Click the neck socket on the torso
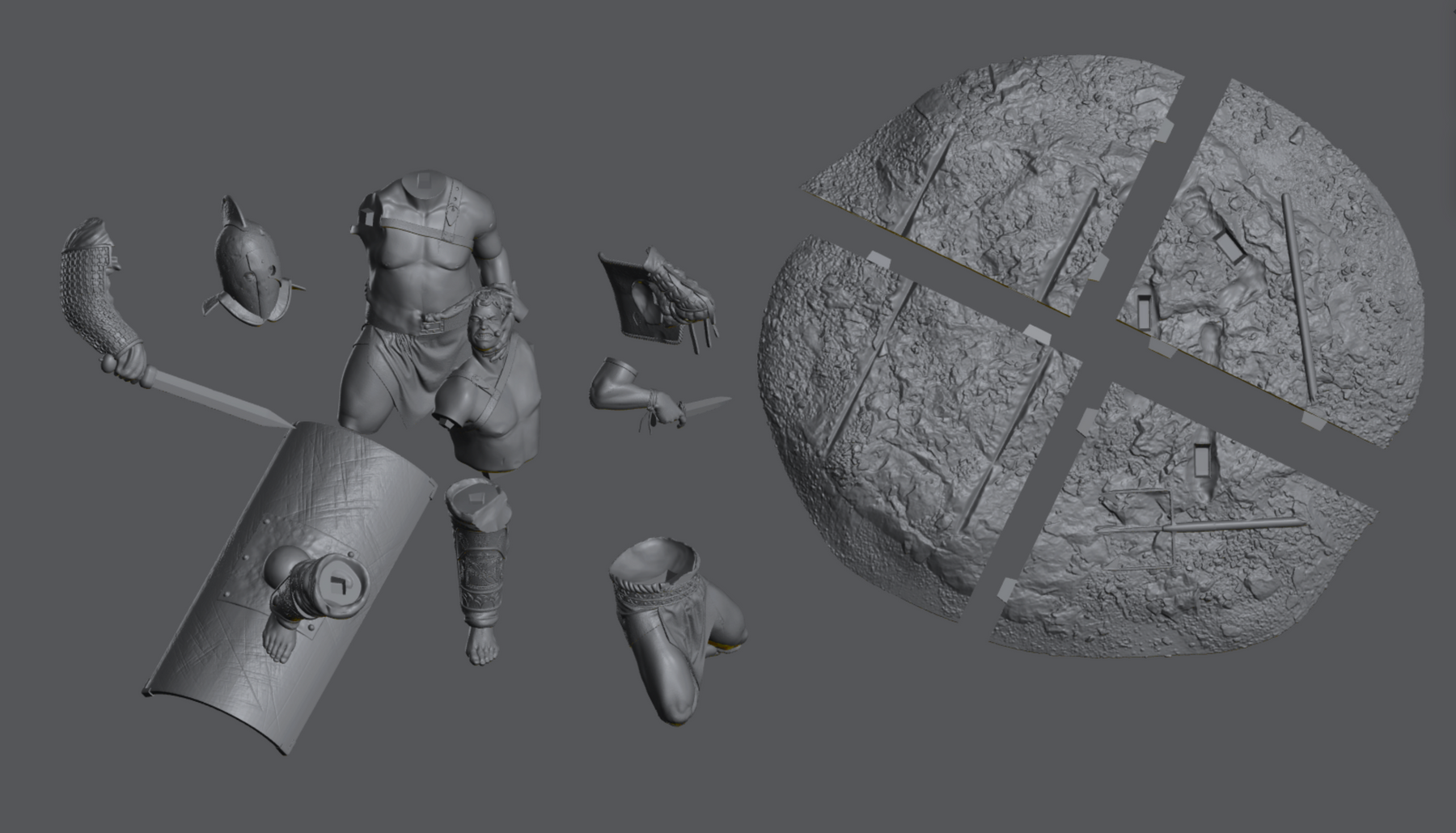This screenshot has width=1456, height=833. 423,183
